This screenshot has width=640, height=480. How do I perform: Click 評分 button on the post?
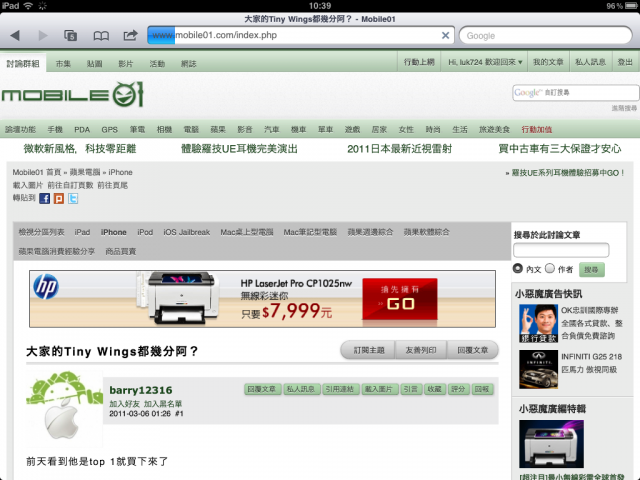pos(458,389)
